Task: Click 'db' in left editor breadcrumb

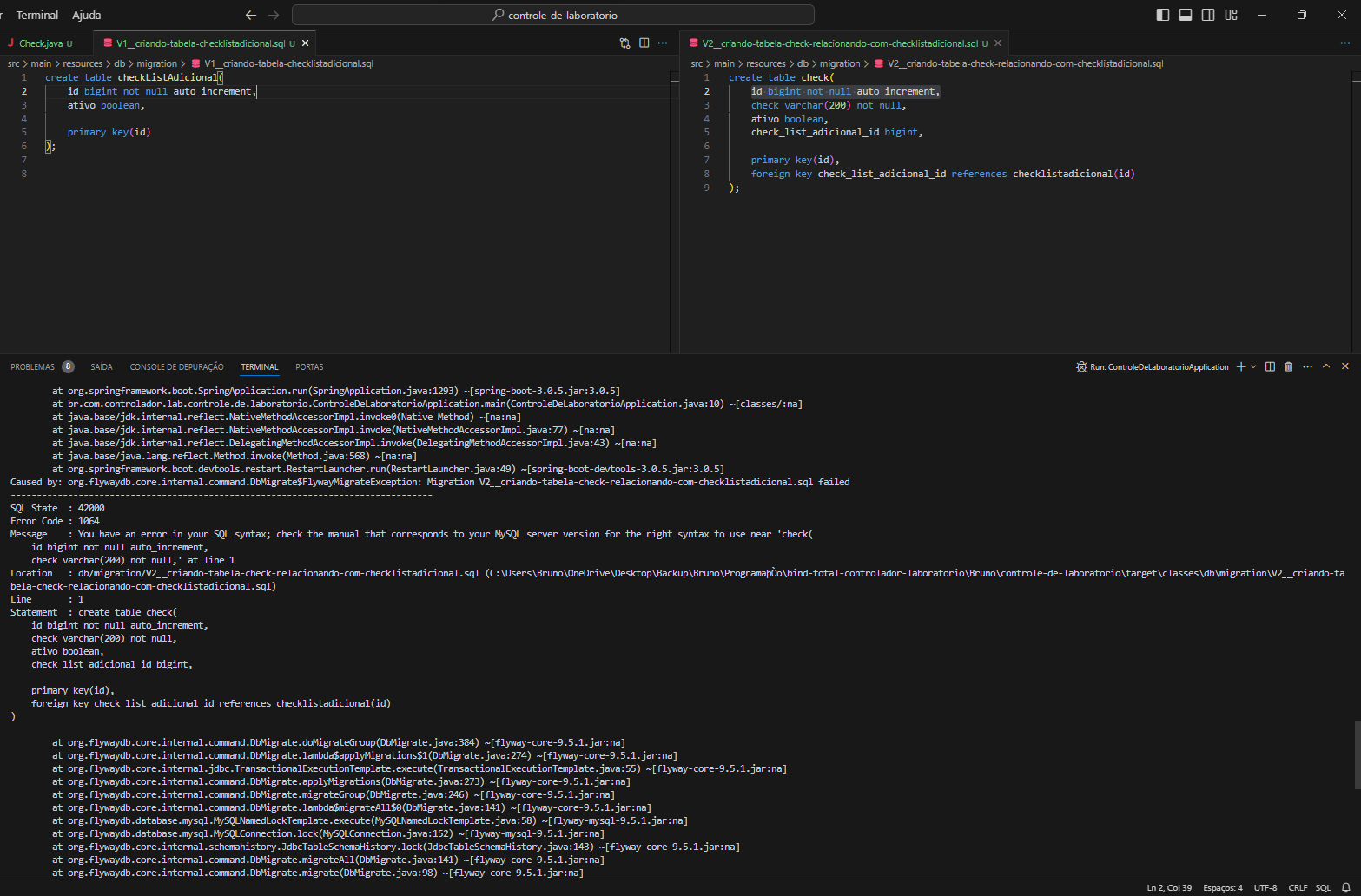Action: coord(120,63)
